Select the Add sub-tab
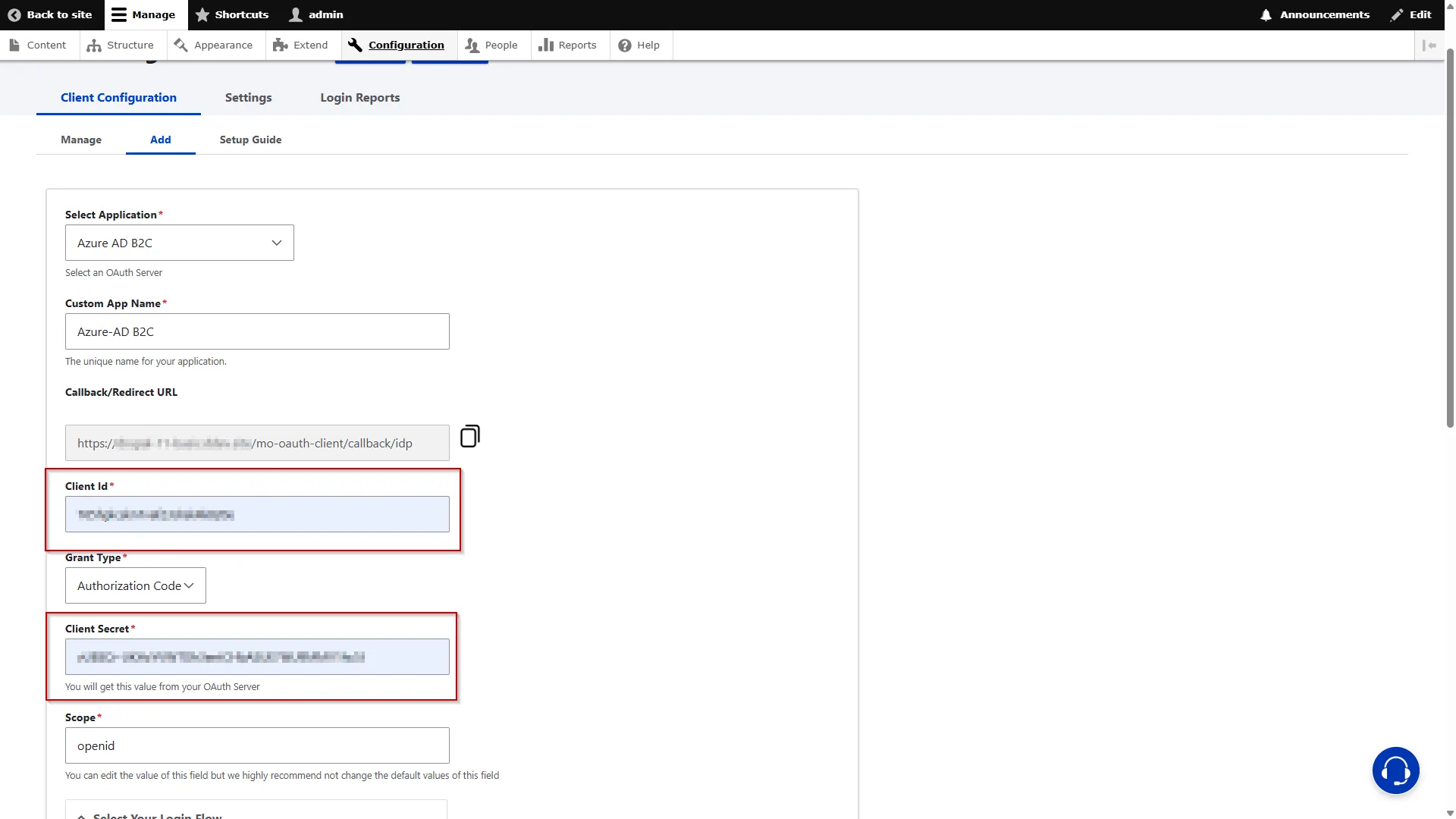The height and width of the screenshot is (819, 1456). pyautogui.click(x=161, y=140)
